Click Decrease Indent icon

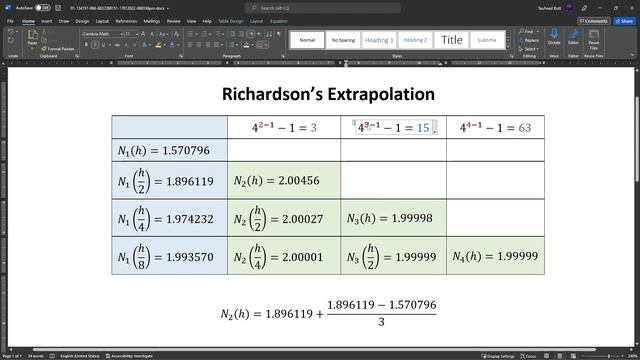pyautogui.click(x=232, y=34)
